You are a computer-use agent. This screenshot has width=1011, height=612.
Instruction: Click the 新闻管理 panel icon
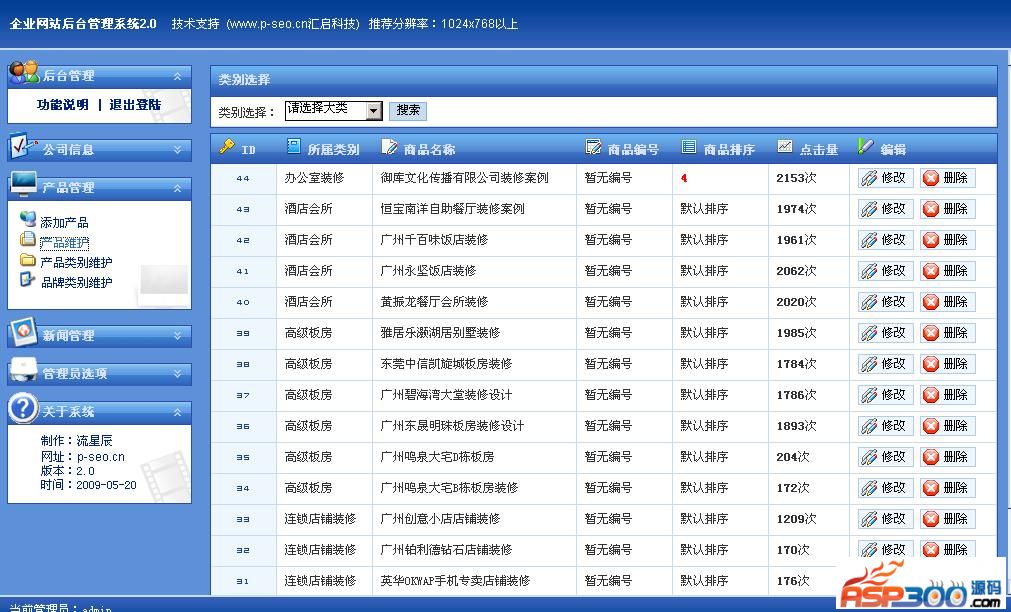[x=23, y=334]
